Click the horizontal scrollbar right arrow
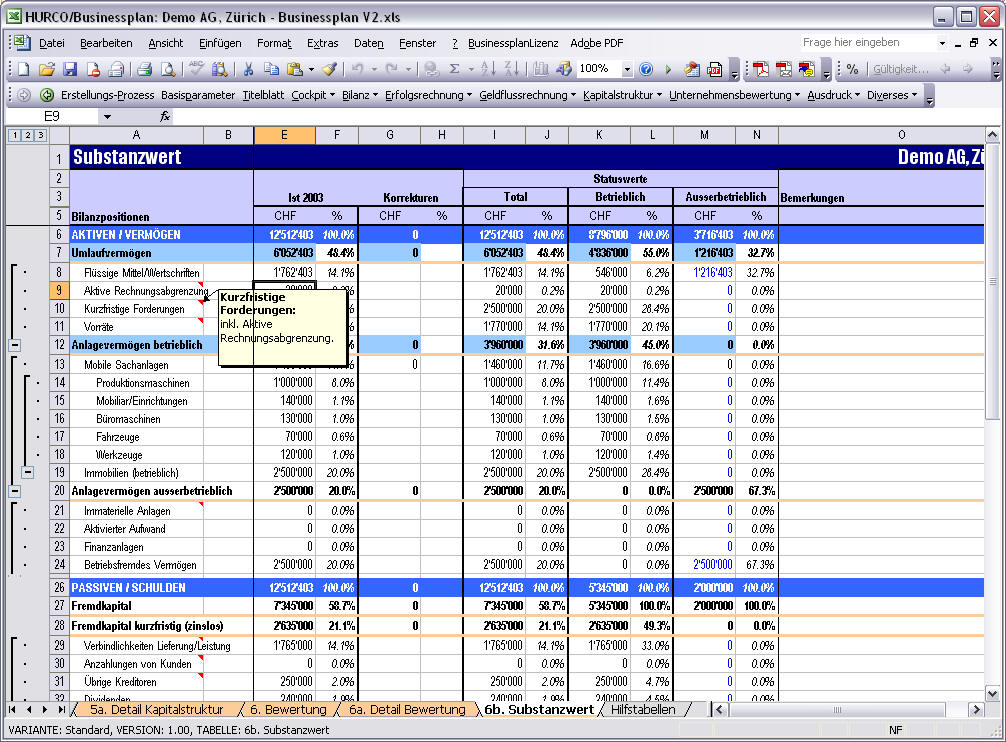Viewport: 1006px width, 742px height. pyautogui.click(x=976, y=709)
